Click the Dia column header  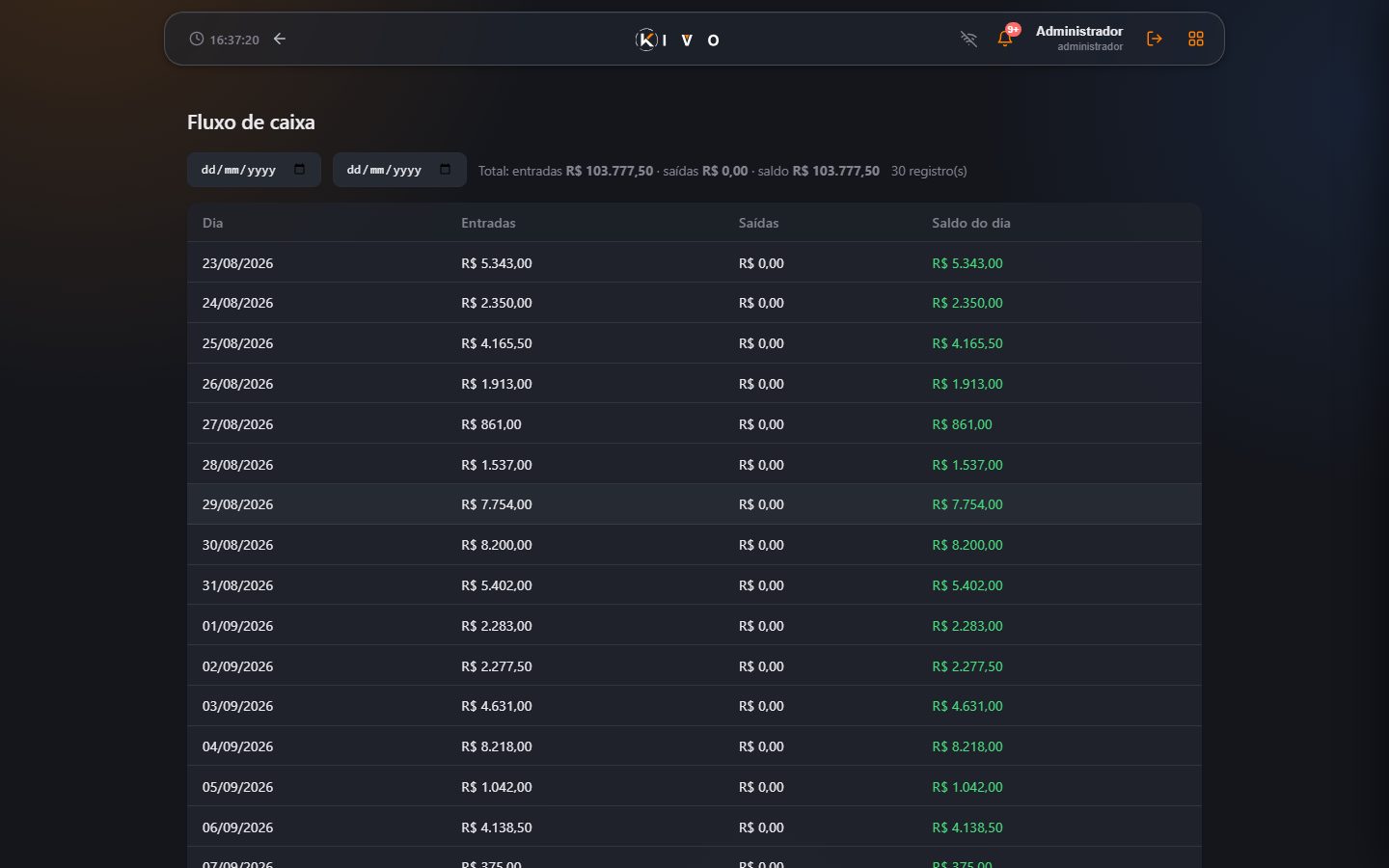[212, 223]
